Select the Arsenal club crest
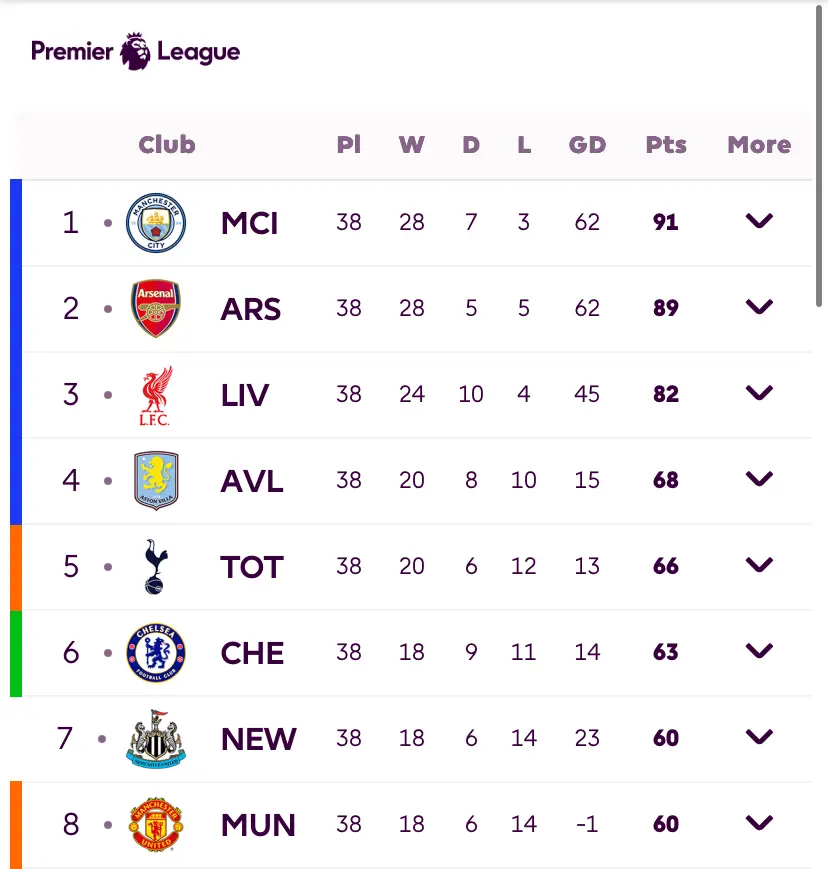The height and width of the screenshot is (869, 828). [156, 308]
